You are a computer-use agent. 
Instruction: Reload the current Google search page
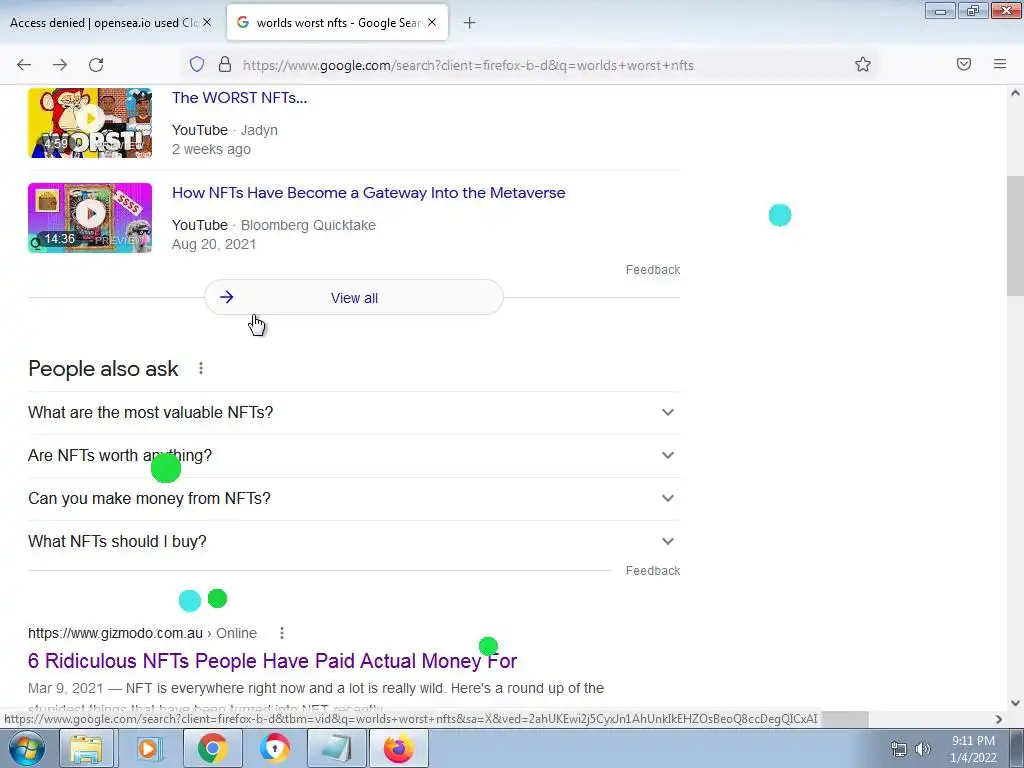[96, 65]
